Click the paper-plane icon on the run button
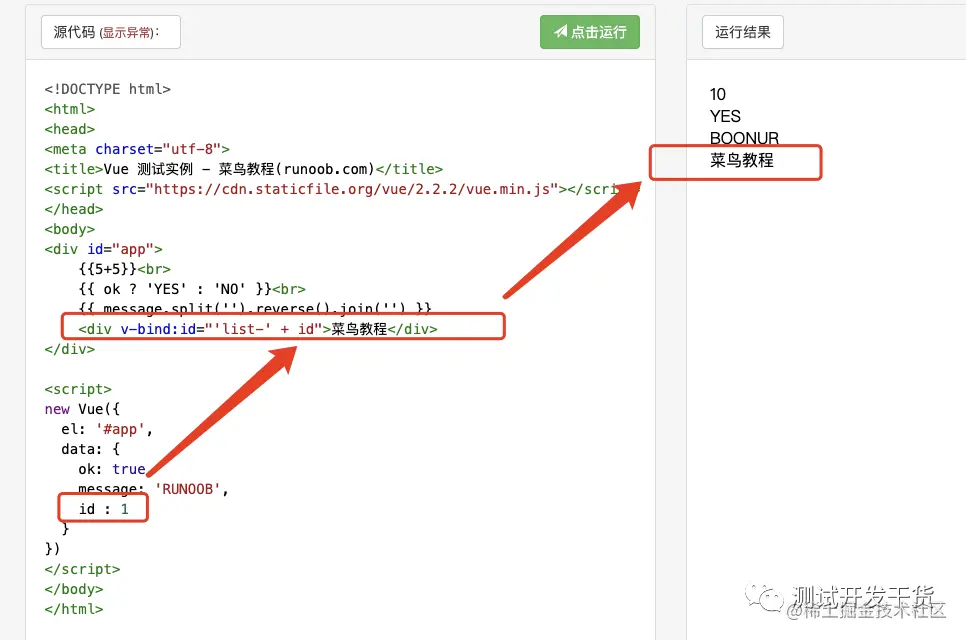This screenshot has width=966, height=640. (x=560, y=31)
